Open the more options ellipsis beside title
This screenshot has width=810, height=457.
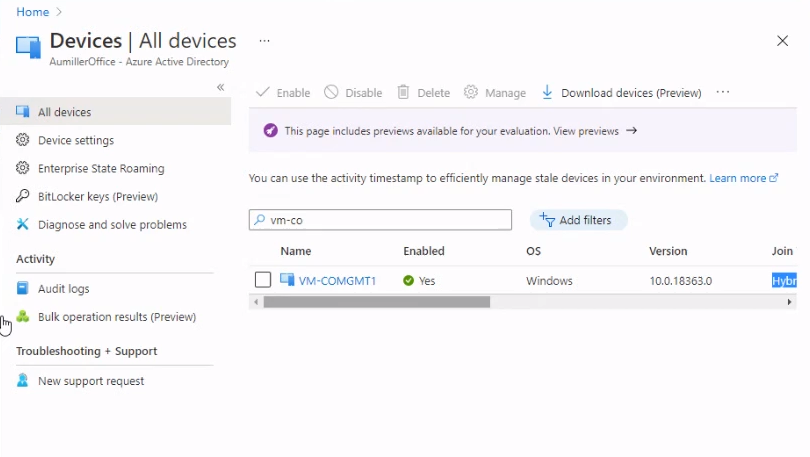click(x=264, y=41)
